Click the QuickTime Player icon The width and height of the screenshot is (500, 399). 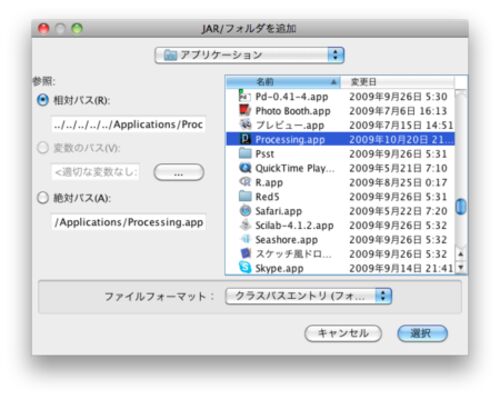pyautogui.click(x=245, y=168)
